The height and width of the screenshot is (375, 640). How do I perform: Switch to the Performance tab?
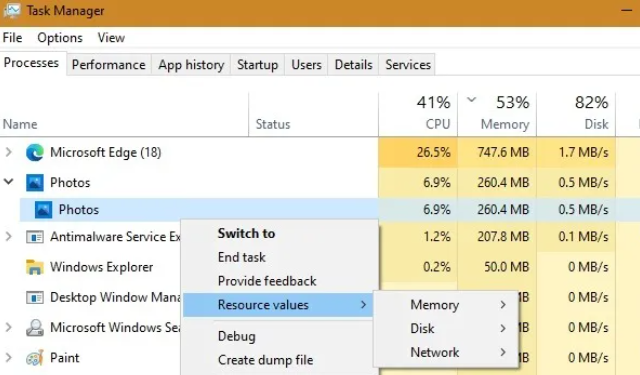coord(109,64)
